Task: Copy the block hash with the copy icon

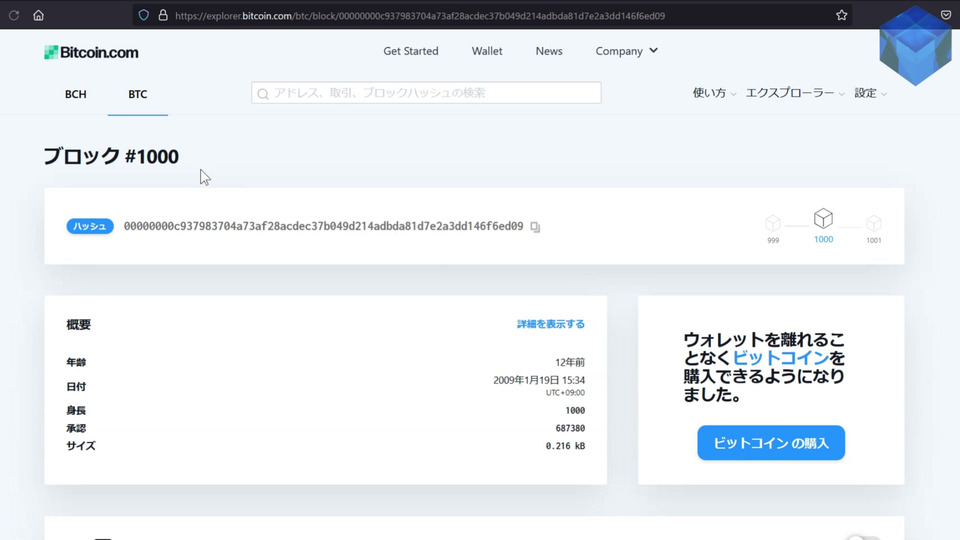Action: (535, 227)
